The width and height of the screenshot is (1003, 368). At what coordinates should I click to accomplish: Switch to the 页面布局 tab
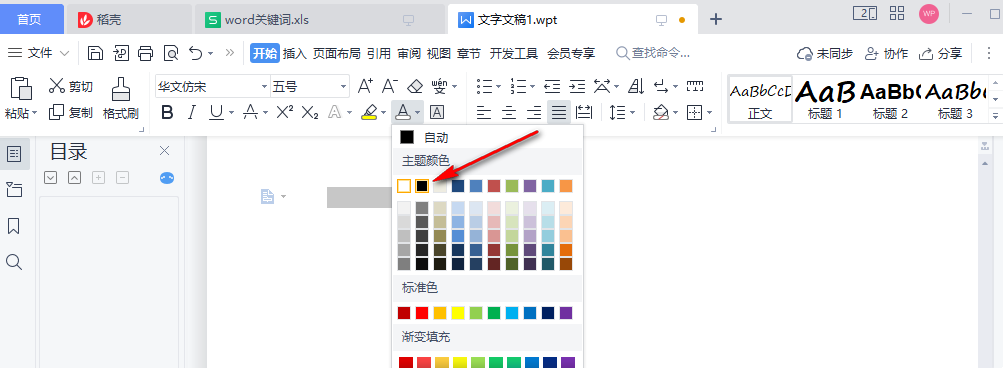tap(336, 53)
